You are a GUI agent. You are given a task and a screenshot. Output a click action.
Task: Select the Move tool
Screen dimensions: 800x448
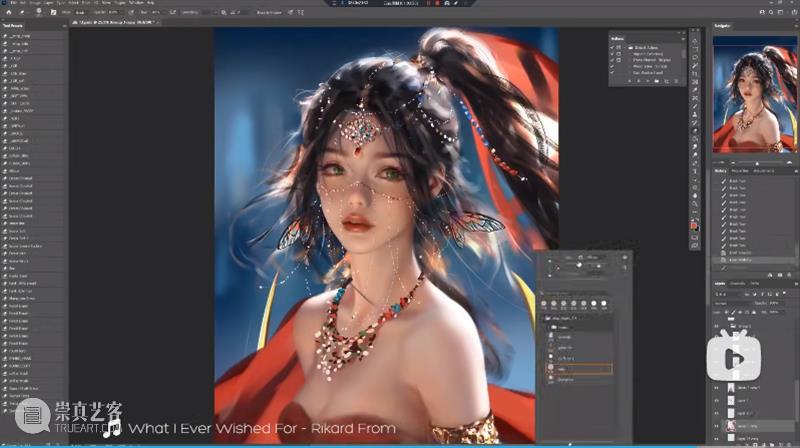[695, 42]
